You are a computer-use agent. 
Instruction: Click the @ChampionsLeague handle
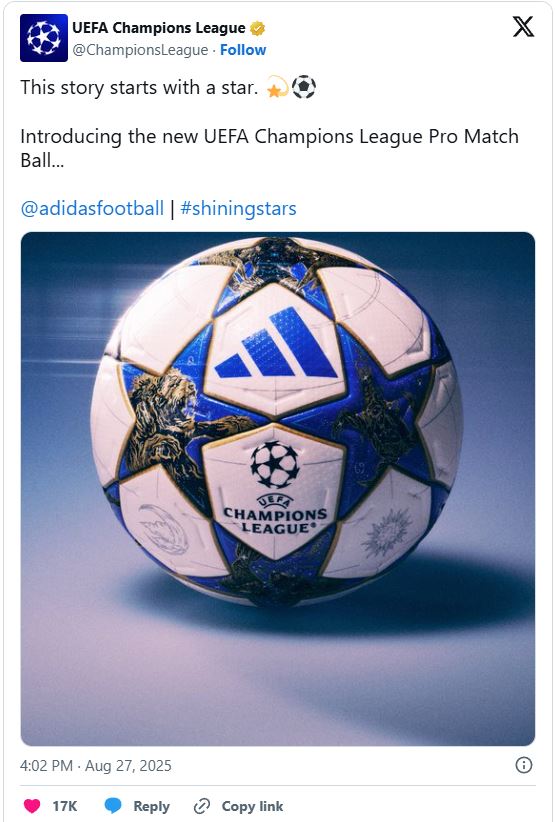point(140,50)
